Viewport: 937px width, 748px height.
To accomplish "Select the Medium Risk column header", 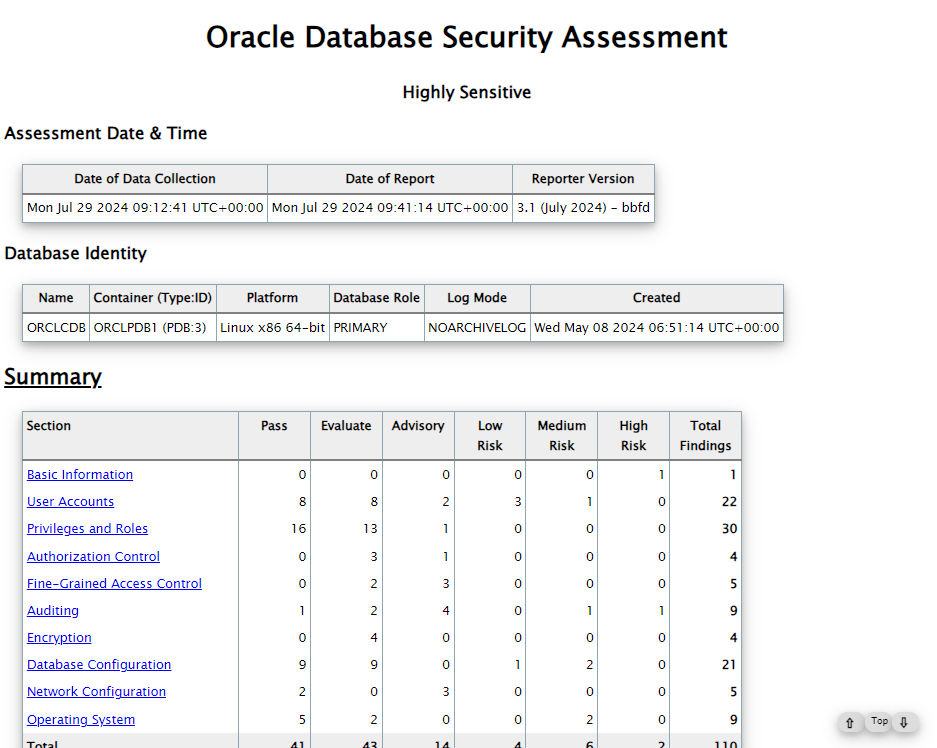I will 561,435.
